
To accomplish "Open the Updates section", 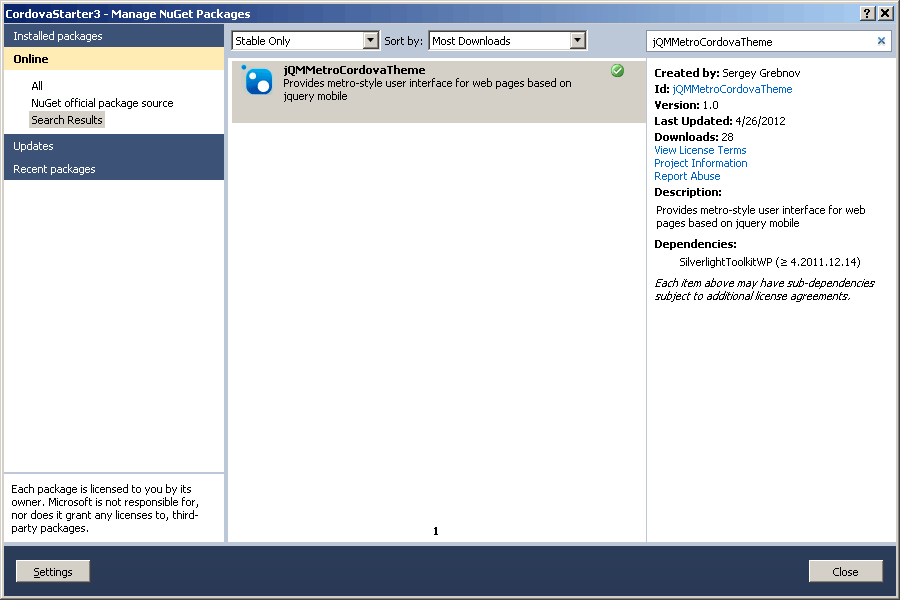I will click(x=114, y=146).
